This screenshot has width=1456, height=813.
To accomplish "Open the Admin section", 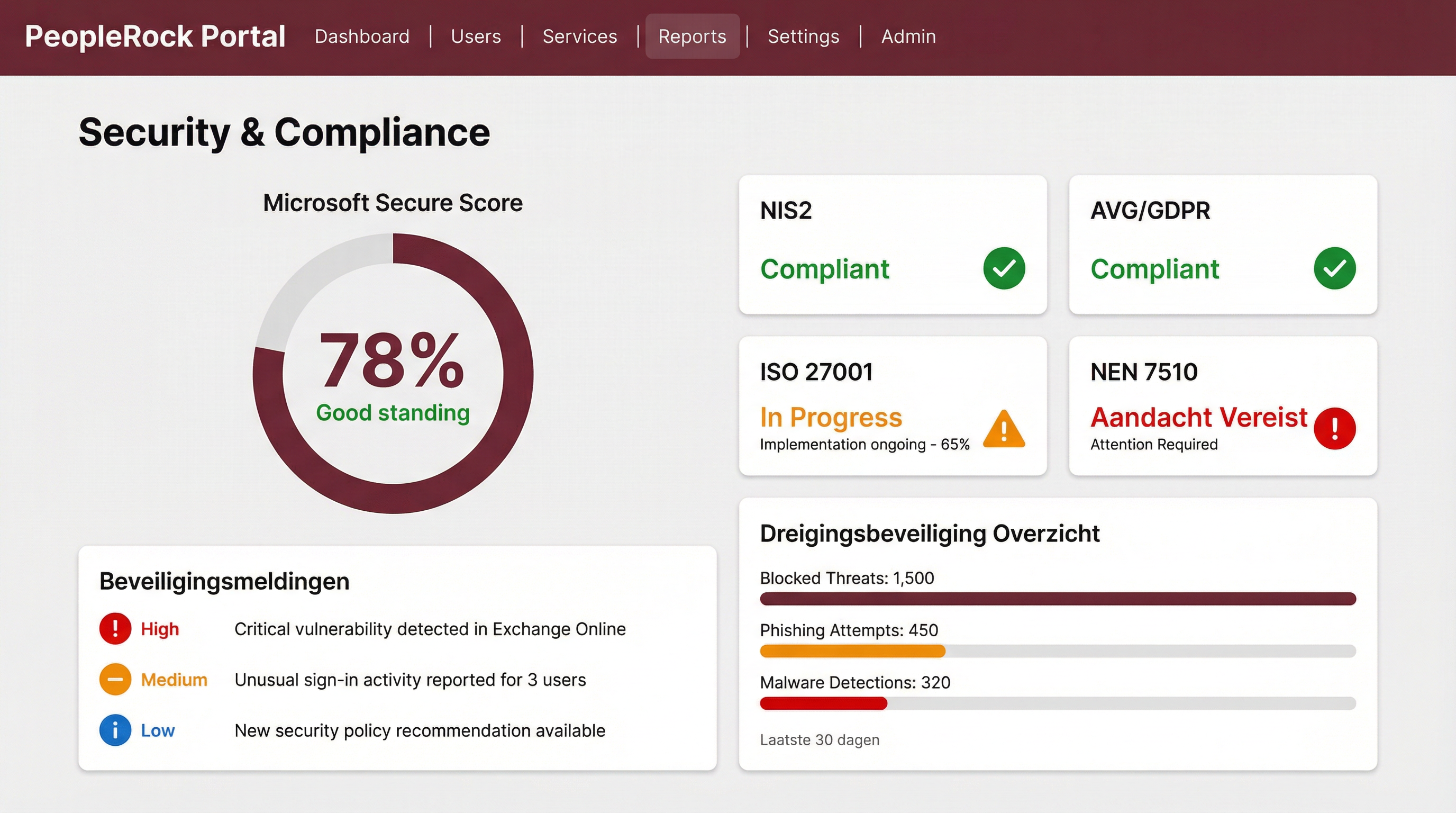I will tap(907, 36).
